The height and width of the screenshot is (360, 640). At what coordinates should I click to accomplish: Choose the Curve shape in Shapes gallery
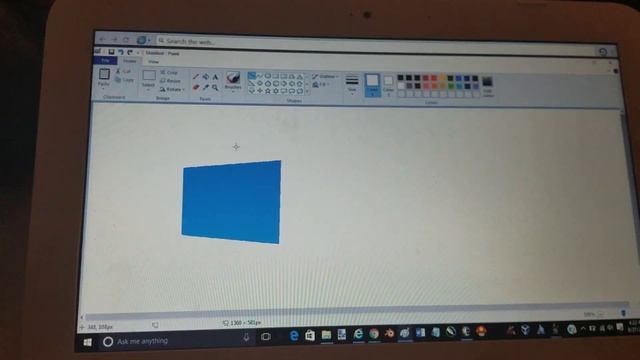[260, 76]
